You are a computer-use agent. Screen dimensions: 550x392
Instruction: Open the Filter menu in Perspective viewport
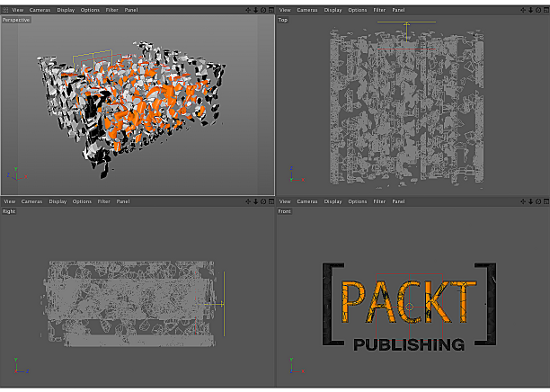tap(112, 10)
